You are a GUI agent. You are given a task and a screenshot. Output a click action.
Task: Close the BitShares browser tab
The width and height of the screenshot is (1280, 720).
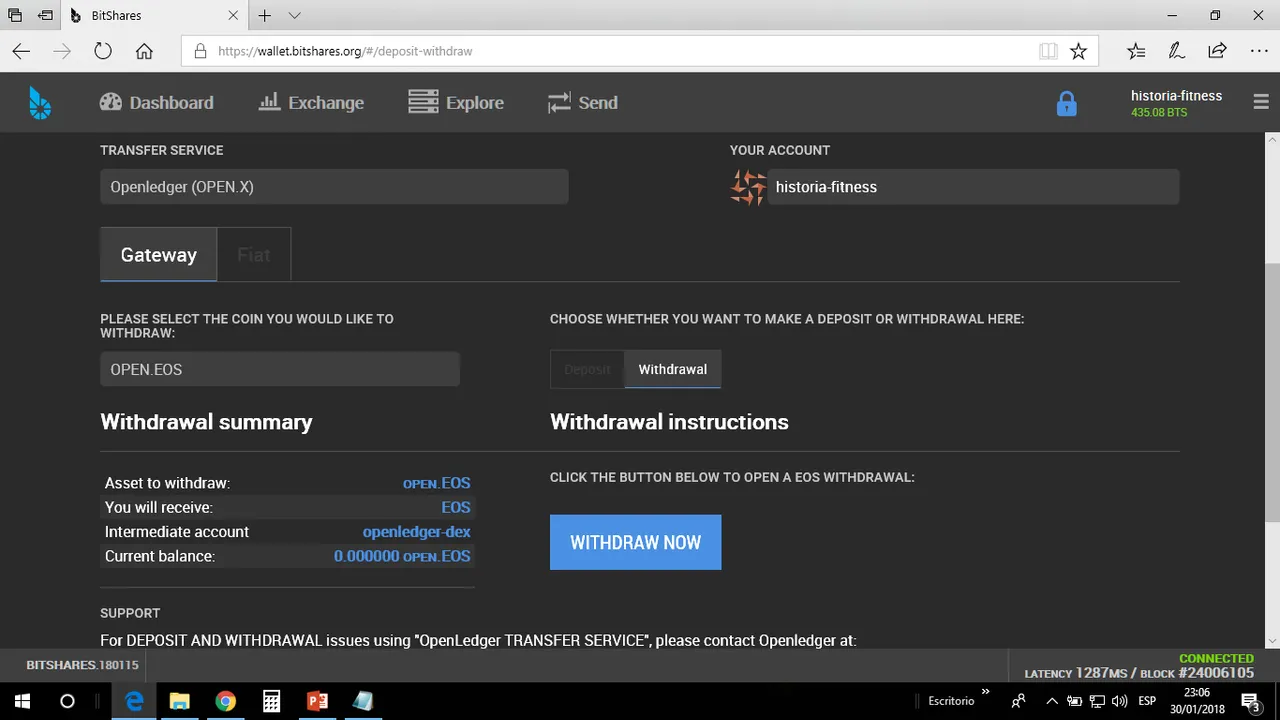(233, 16)
